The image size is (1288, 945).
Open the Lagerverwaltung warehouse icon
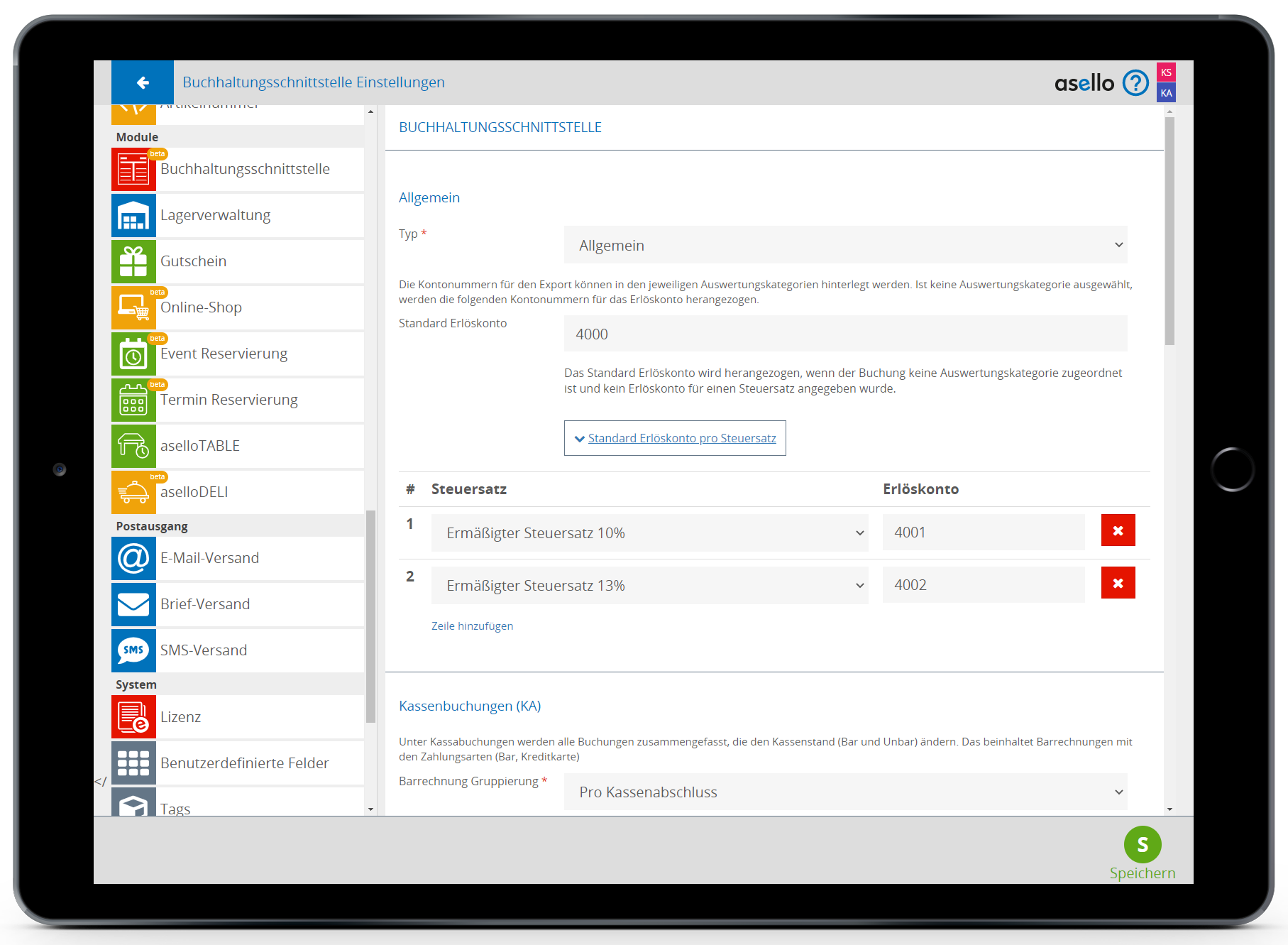pyautogui.click(x=133, y=216)
